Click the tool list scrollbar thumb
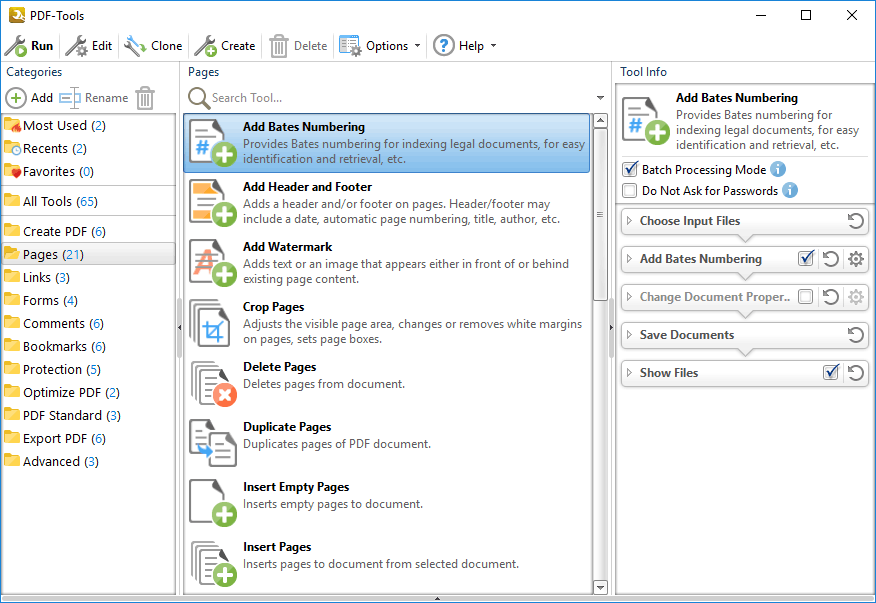The image size is (876, 603). point(600,215)
